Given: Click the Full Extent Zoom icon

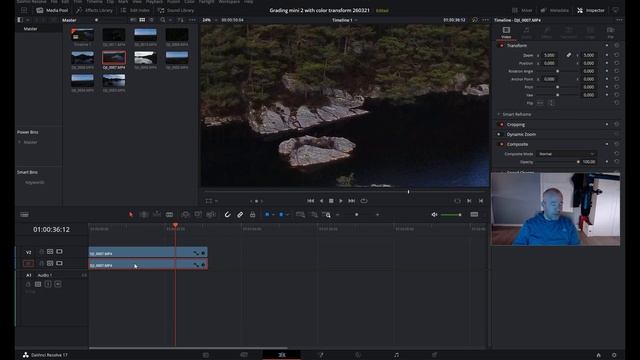Looking at the screenshot, I should coord(300,215).
